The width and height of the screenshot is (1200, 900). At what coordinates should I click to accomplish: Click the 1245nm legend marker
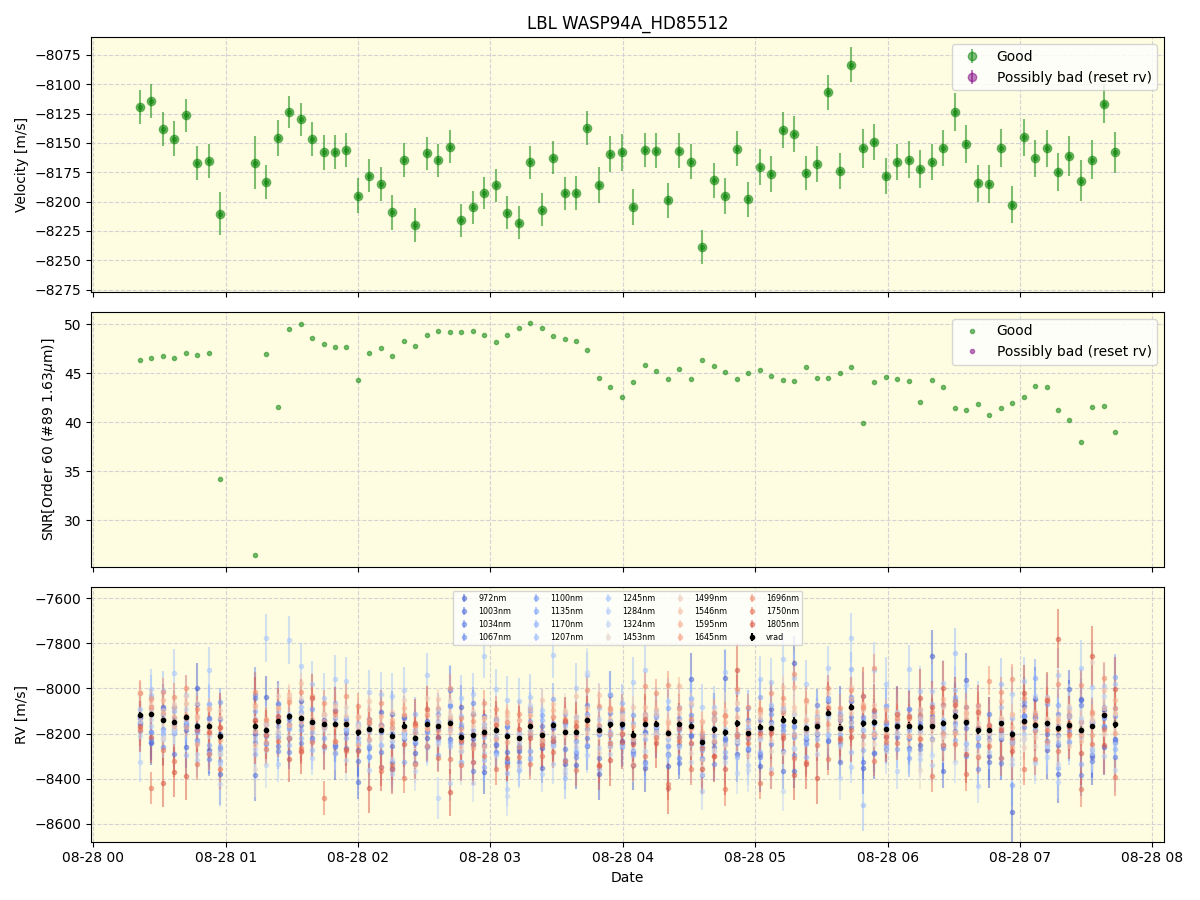(x=608, y=598)
